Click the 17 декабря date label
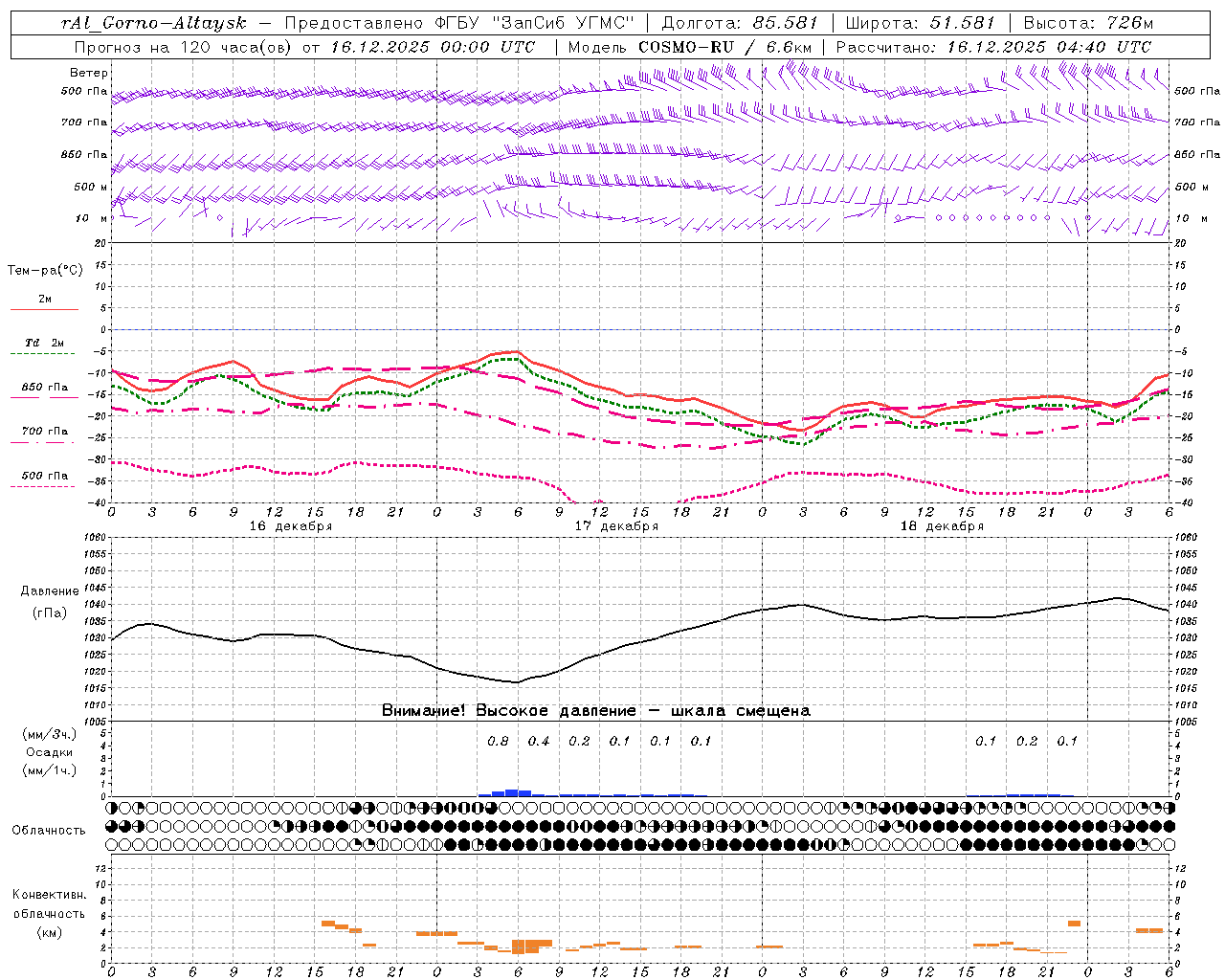 [x=616, y=526]
